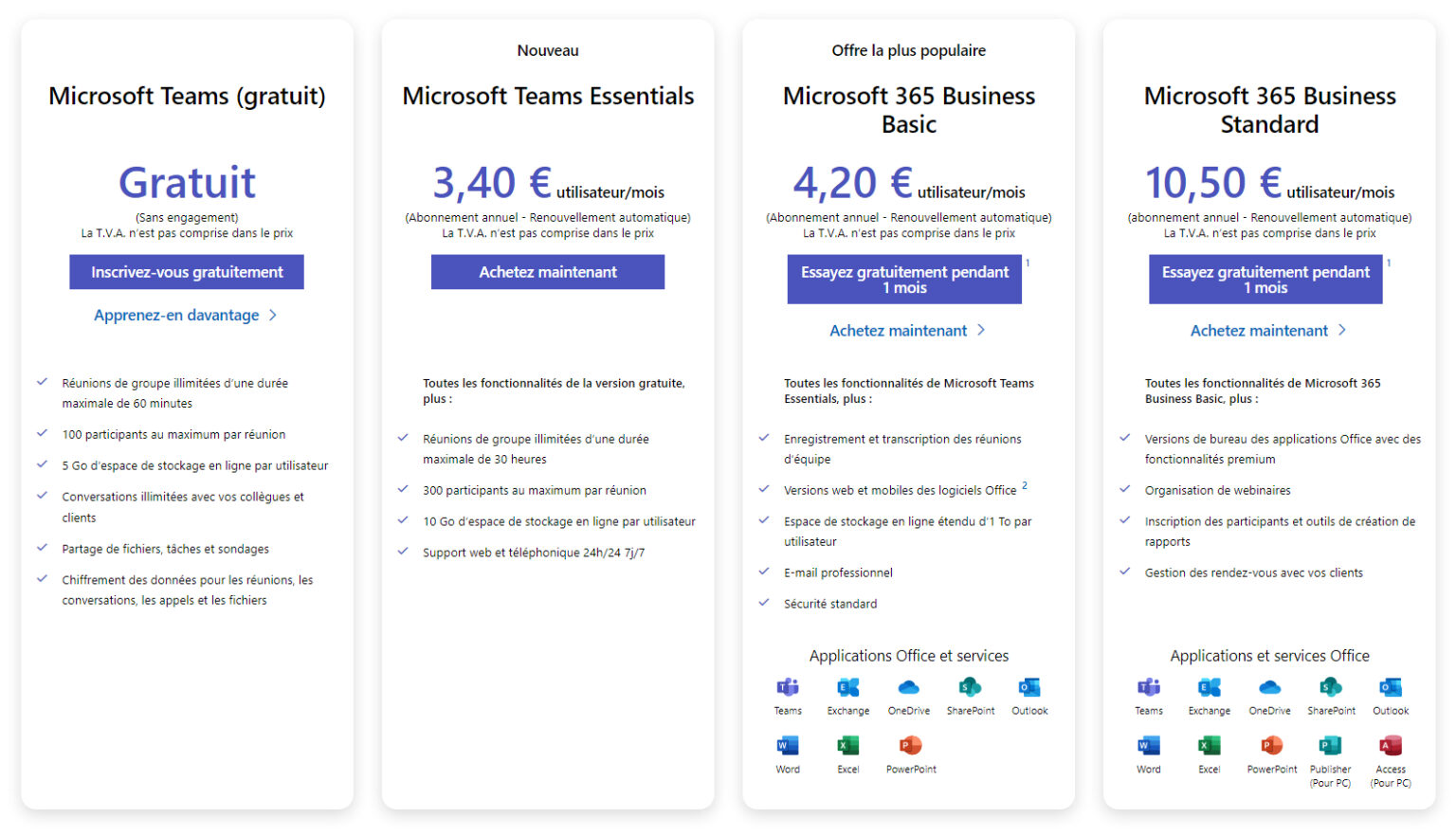Click footnote 2 next to logiciels Office
1456x836 pixels.
[1025, 486]
